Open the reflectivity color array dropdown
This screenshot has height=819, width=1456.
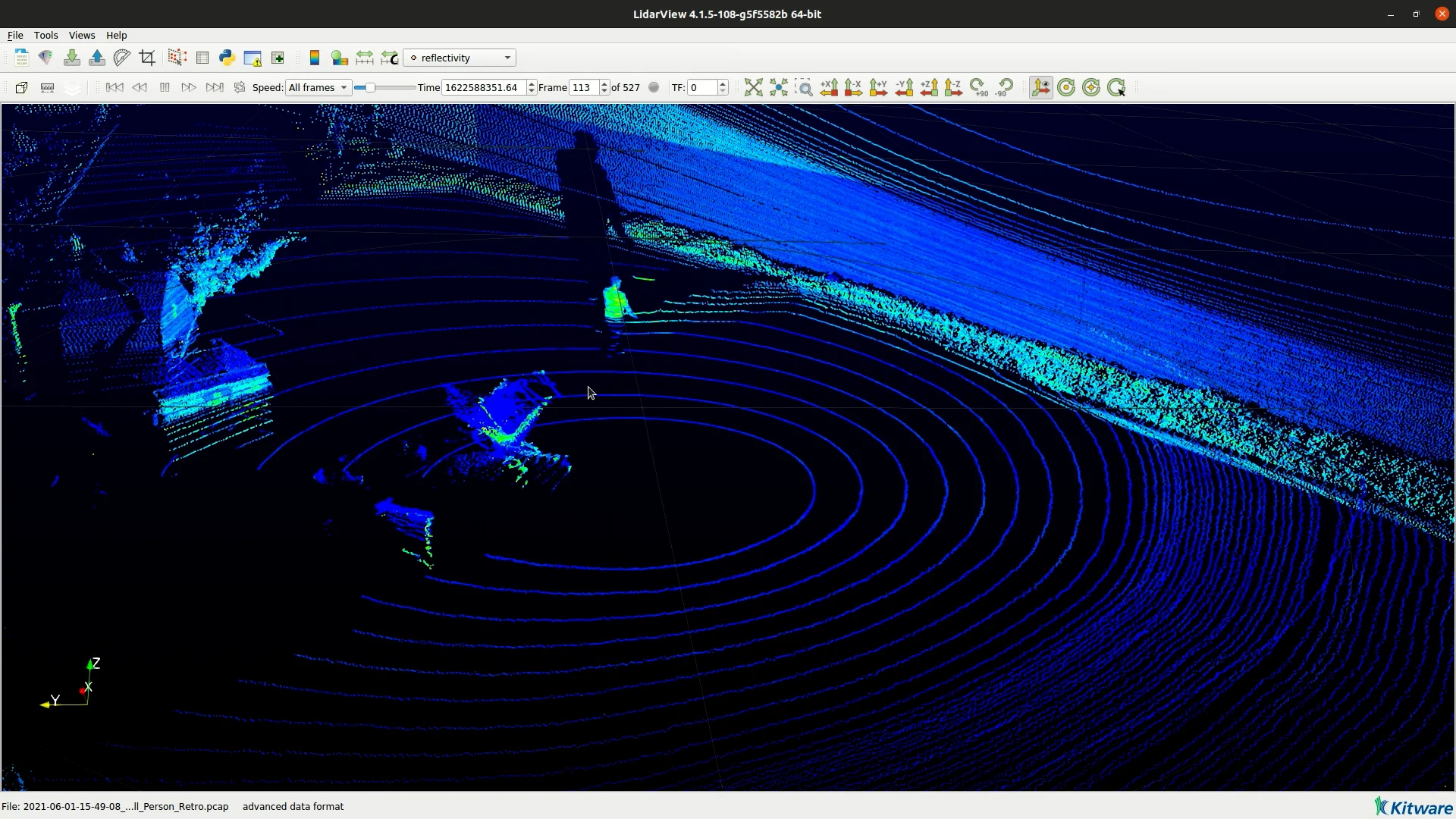pyautogui.click(x=460, y=58)
